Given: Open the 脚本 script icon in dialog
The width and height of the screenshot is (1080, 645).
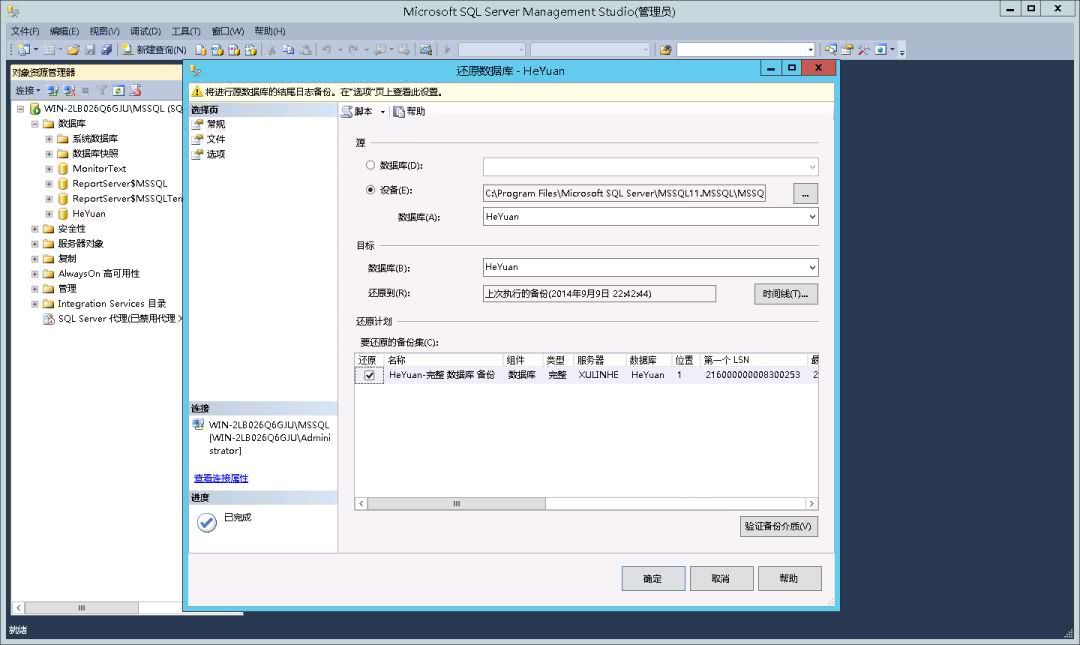Looking at the screenshot, I should click(346, 112).
